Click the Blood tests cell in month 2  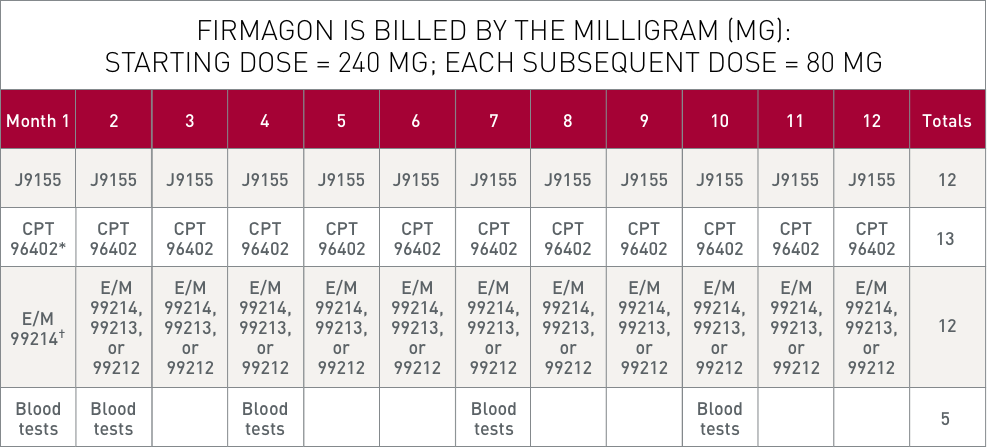pyautogui.click(x=113, y=418)
